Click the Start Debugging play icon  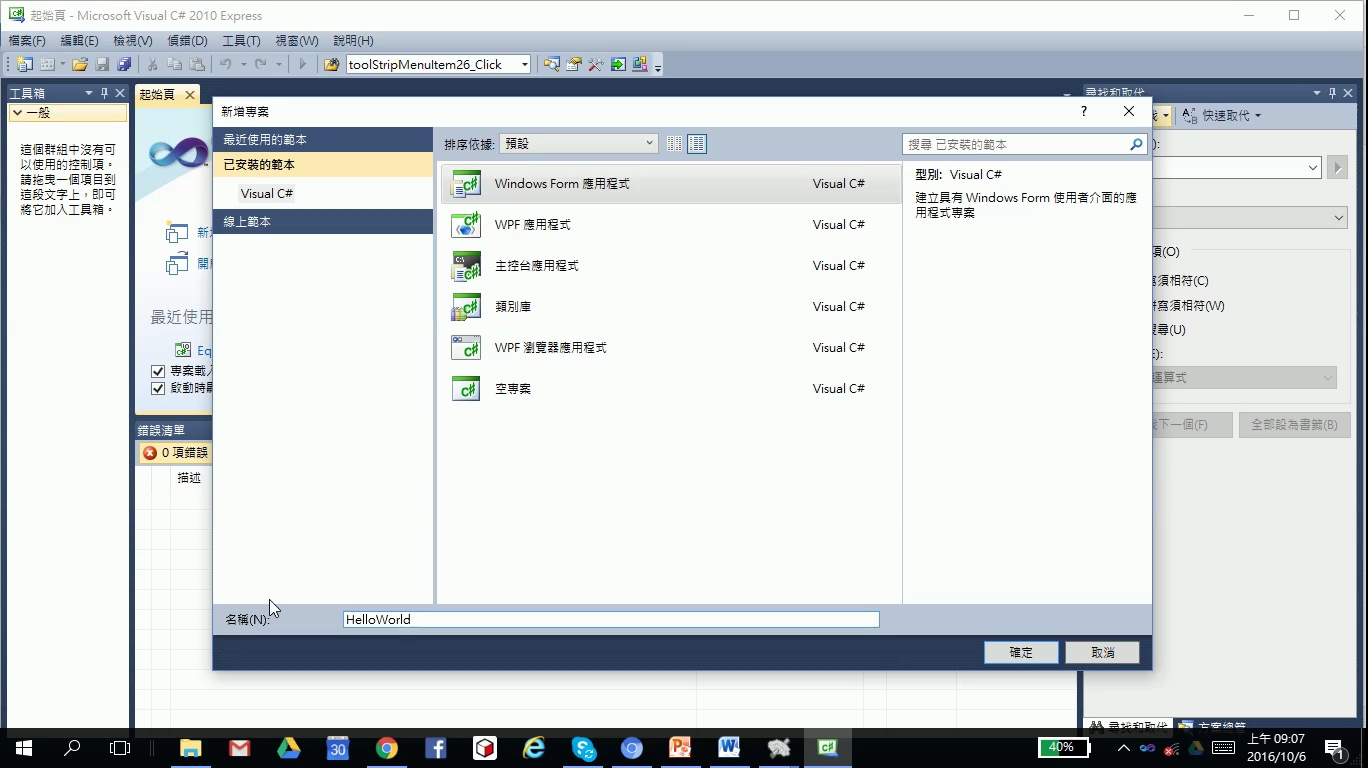click(303, 64)
